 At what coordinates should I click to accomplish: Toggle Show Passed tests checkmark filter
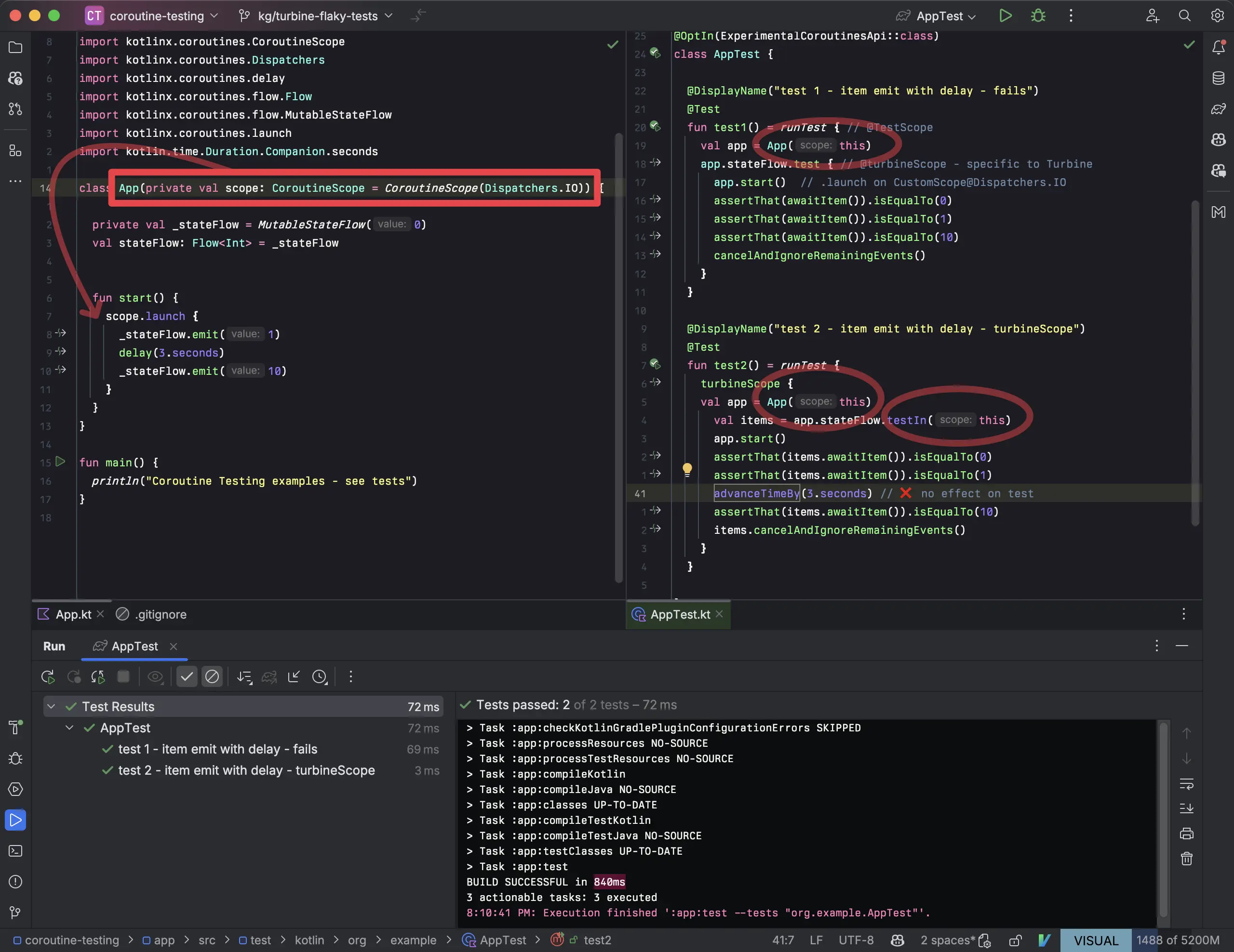coord(187,676)
